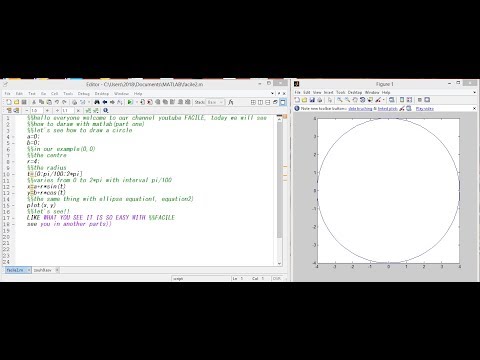Image resolution: width=480 pixels, height=360 pixels.
Task: Toggle breakpoint dash on line 13
Action: click(13, 193)
